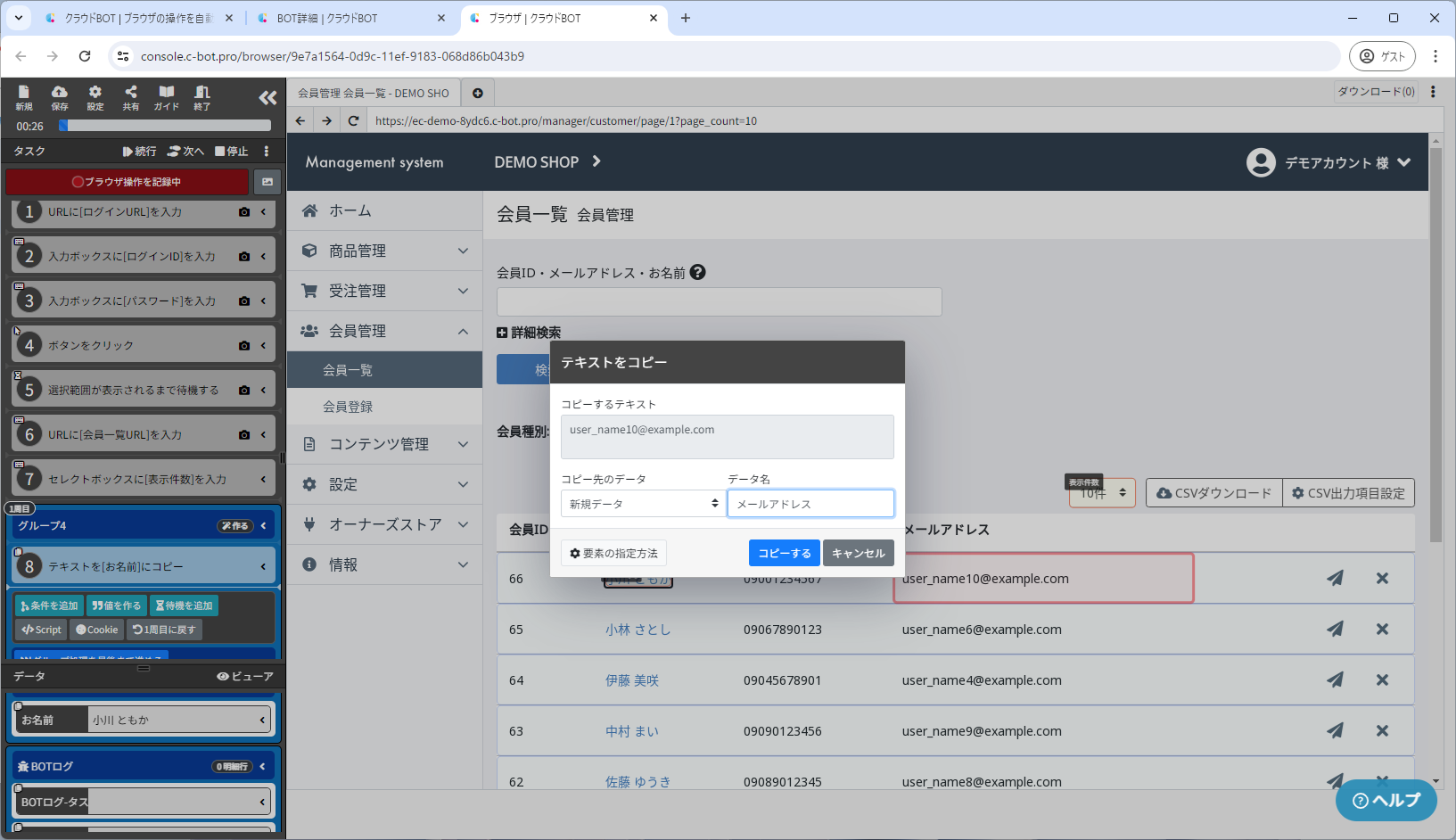Click the コピーする button
The image size is (1456, 840).
click(x=785, y=553)
